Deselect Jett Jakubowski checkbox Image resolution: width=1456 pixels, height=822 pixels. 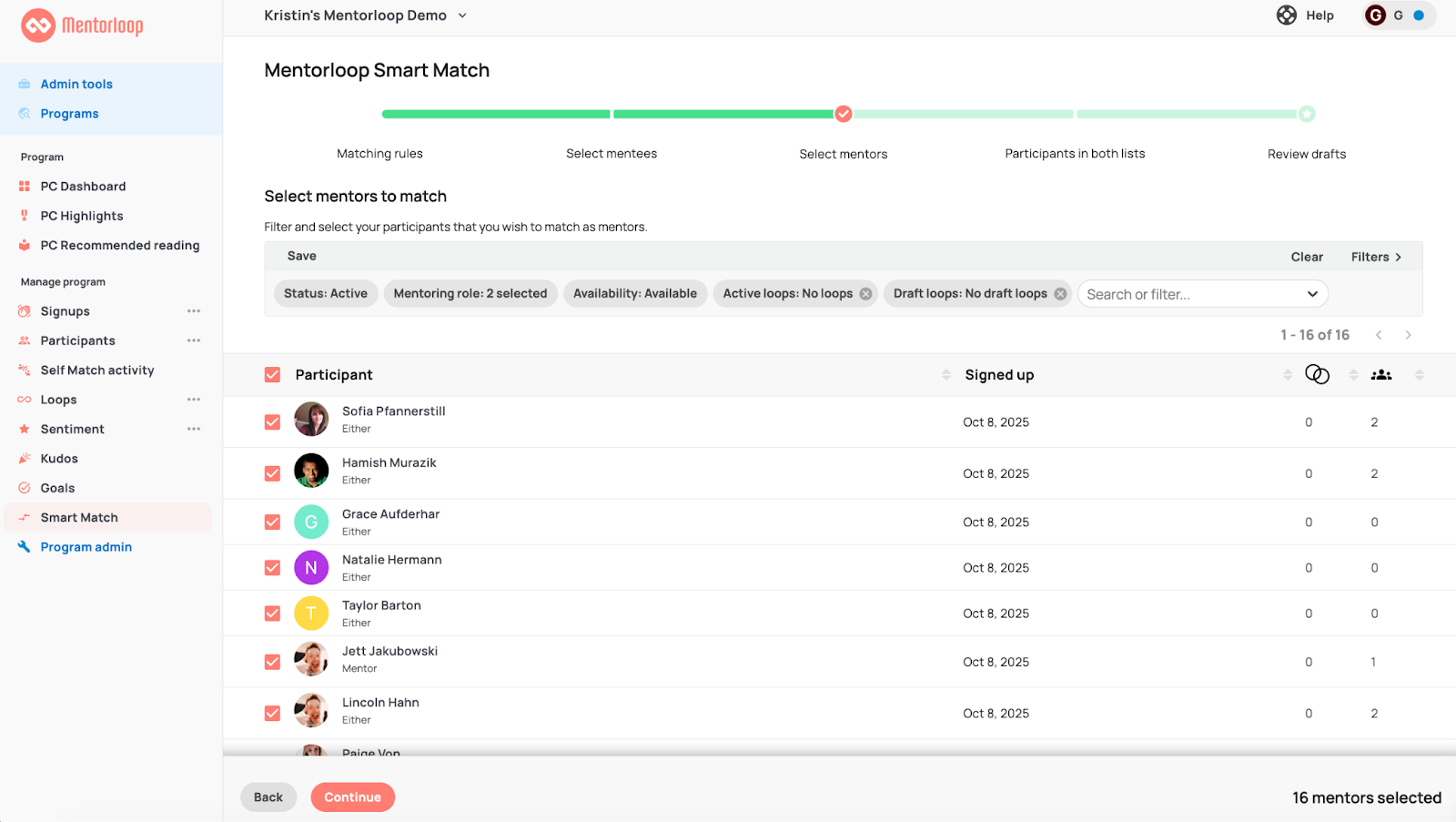(x=272, y=662)
